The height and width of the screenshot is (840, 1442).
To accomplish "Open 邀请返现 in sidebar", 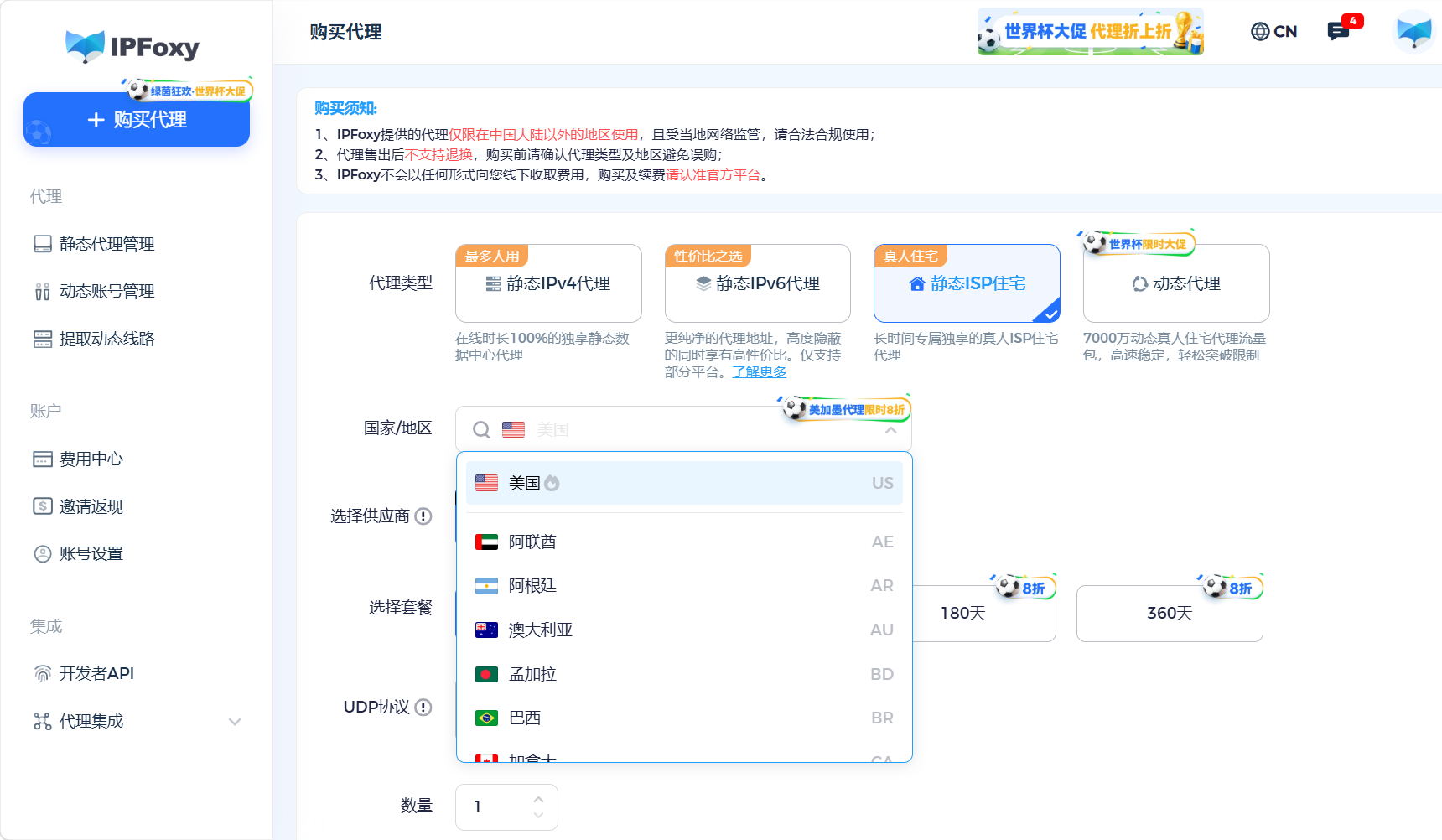I will click(91, 506).
